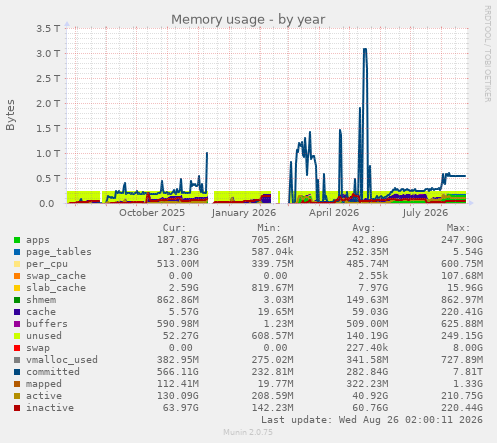
Task: Click active current value 130.09G
Action: click(178, 396)
